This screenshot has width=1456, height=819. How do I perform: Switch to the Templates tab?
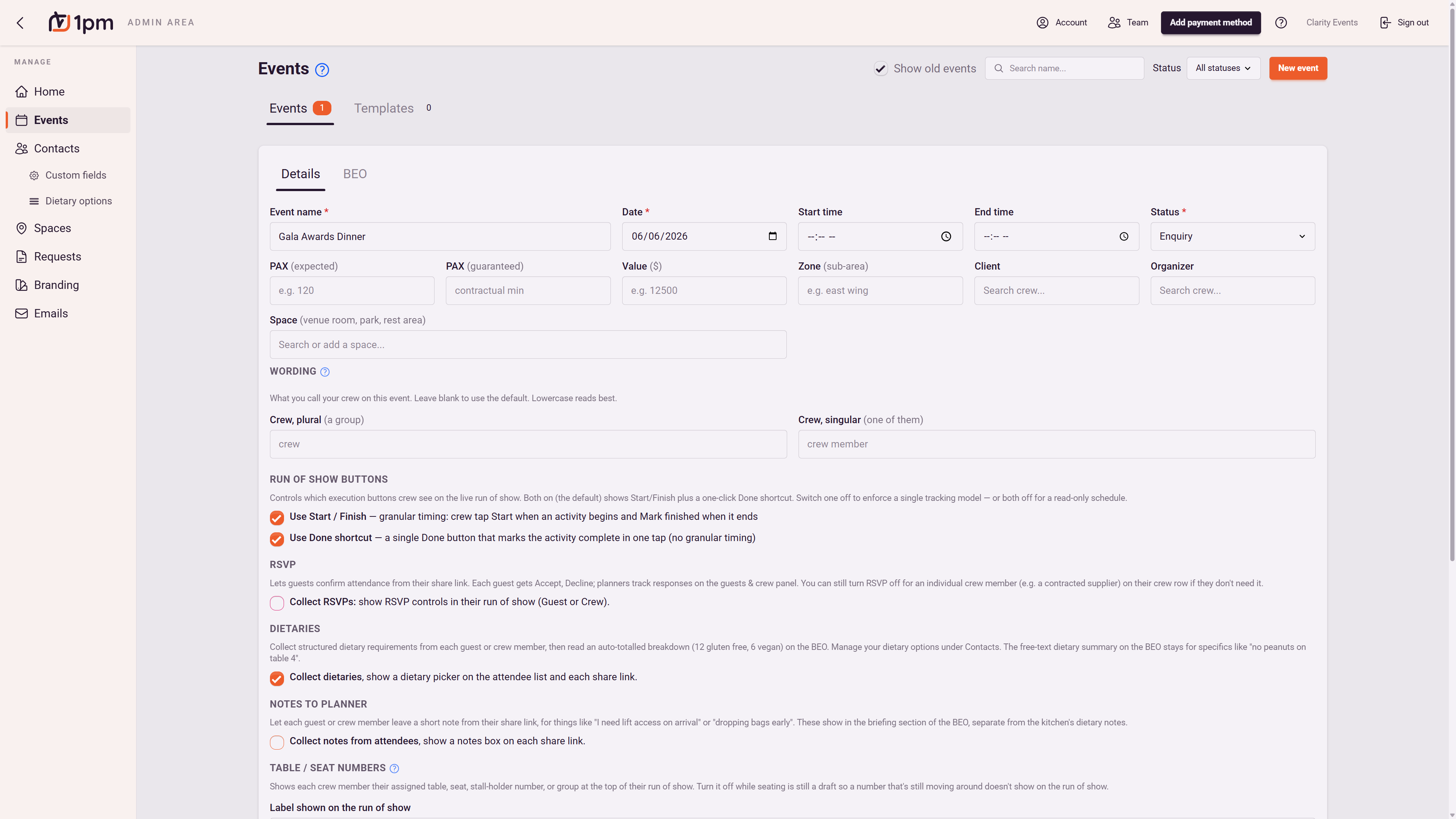click(x=392, y=108)
